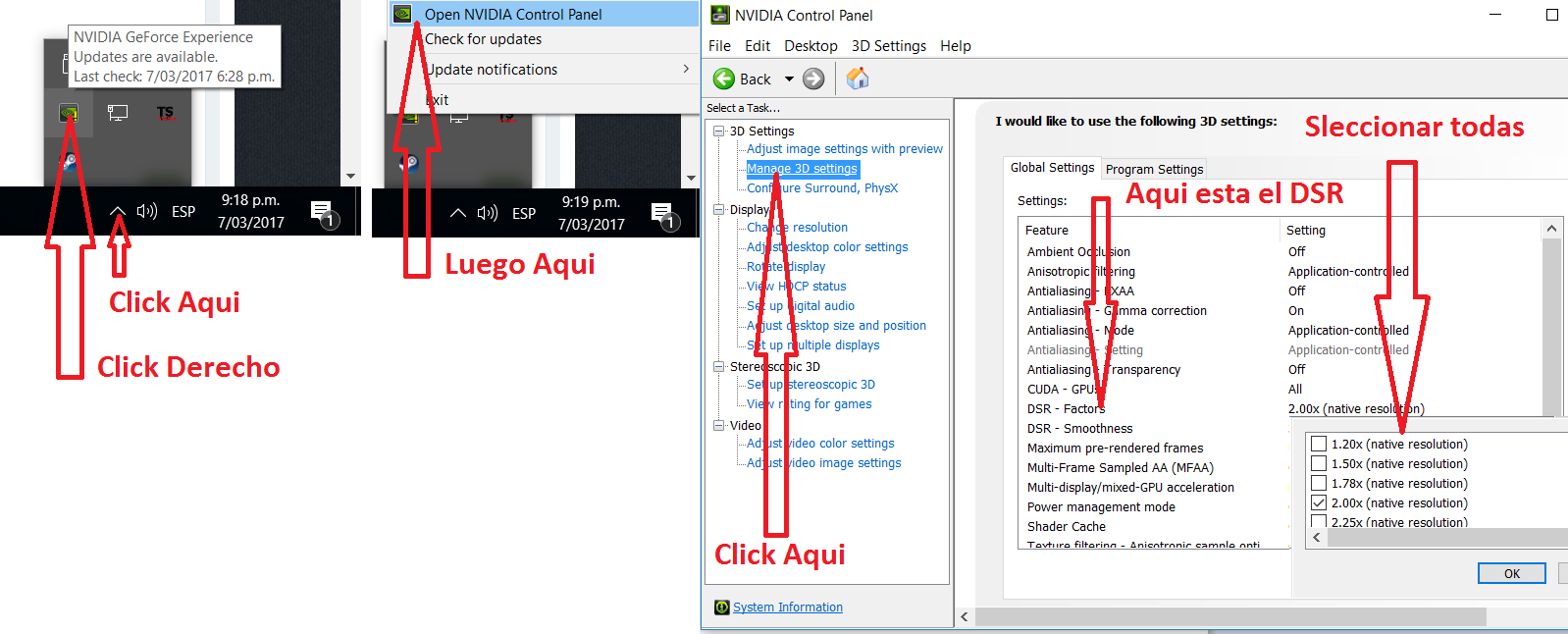The width and height of the screenshot is (1568, 634).
Task: Click the green Back arrow icon
Action: click(x=724, y=79)
